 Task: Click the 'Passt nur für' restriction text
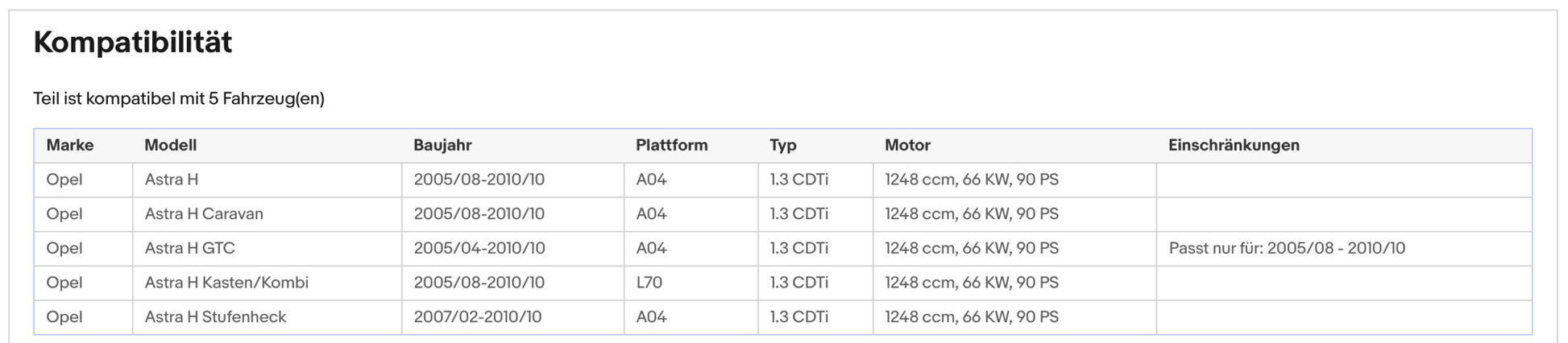(1287, 248)
